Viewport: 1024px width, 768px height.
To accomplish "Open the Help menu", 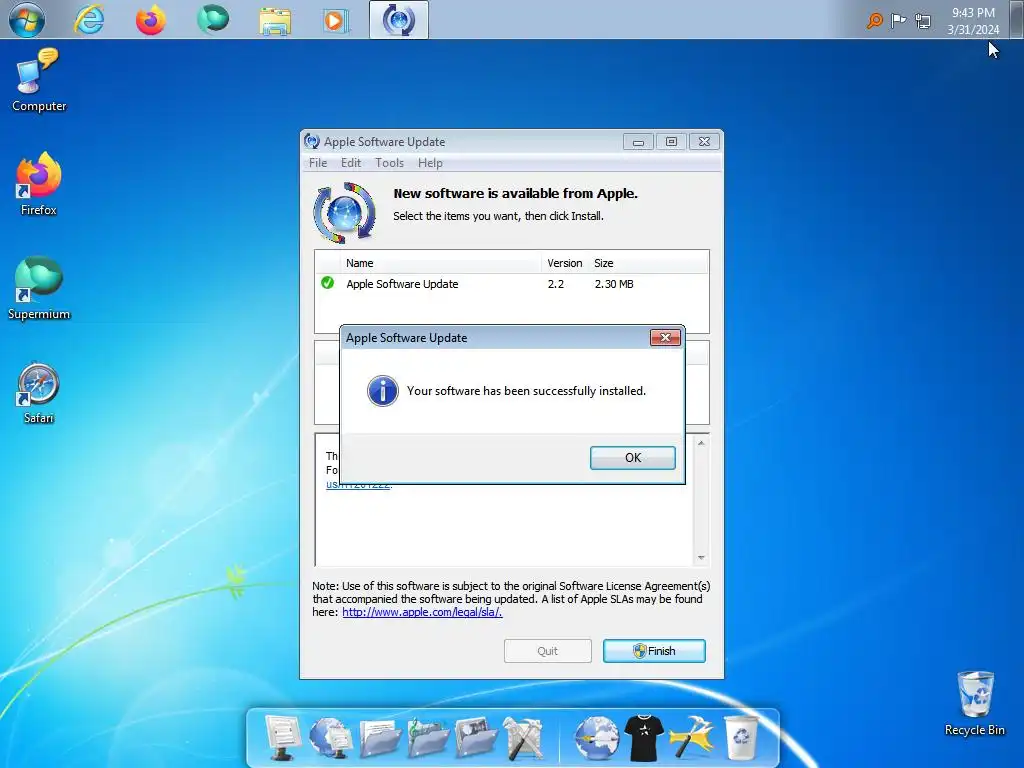I will [x=430, y=163].
